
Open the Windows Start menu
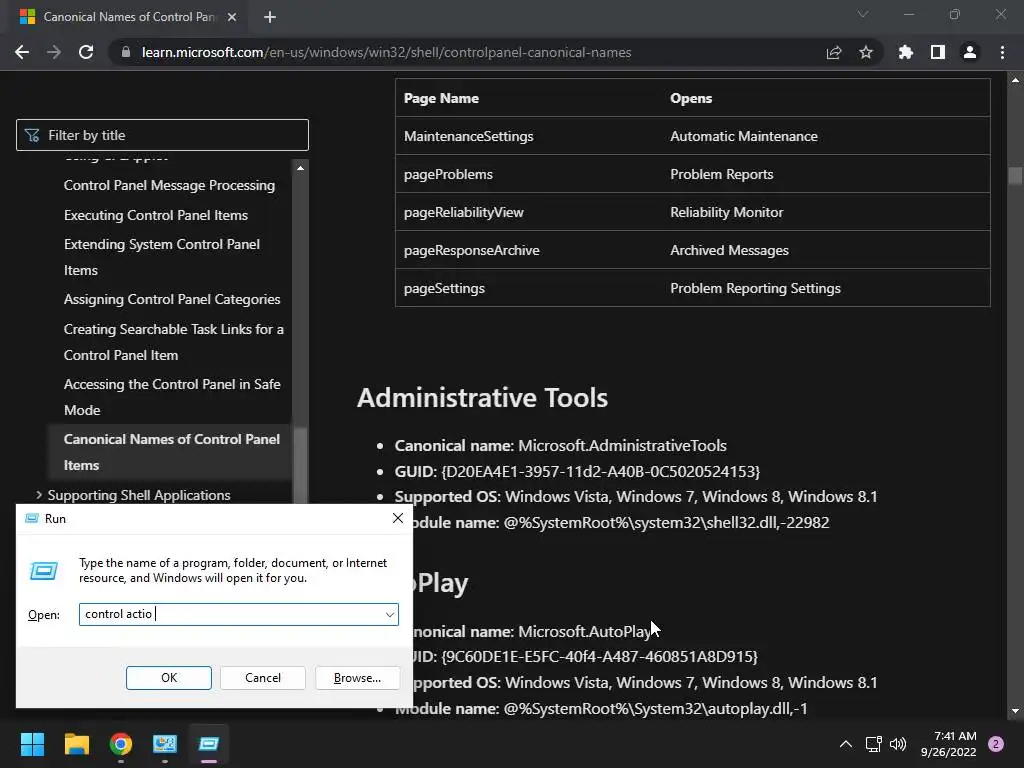[32, 744]
